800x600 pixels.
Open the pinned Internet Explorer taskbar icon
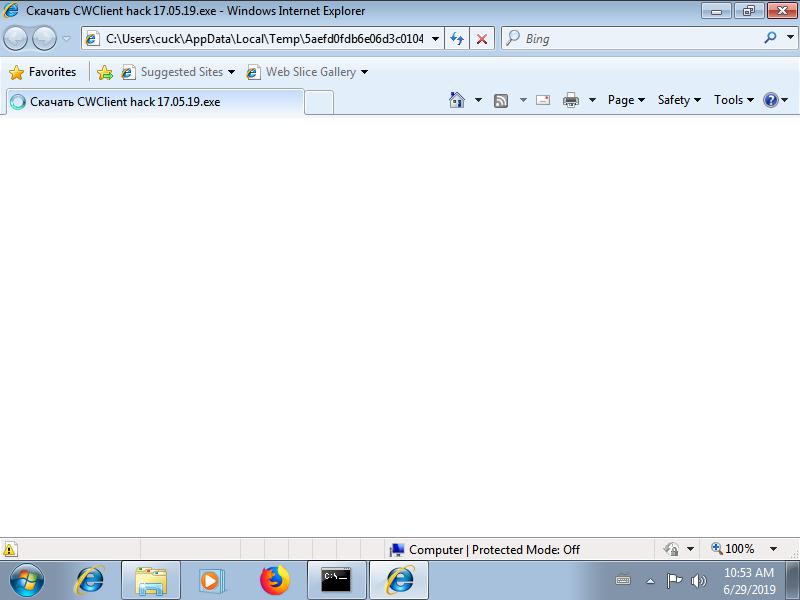89,581
